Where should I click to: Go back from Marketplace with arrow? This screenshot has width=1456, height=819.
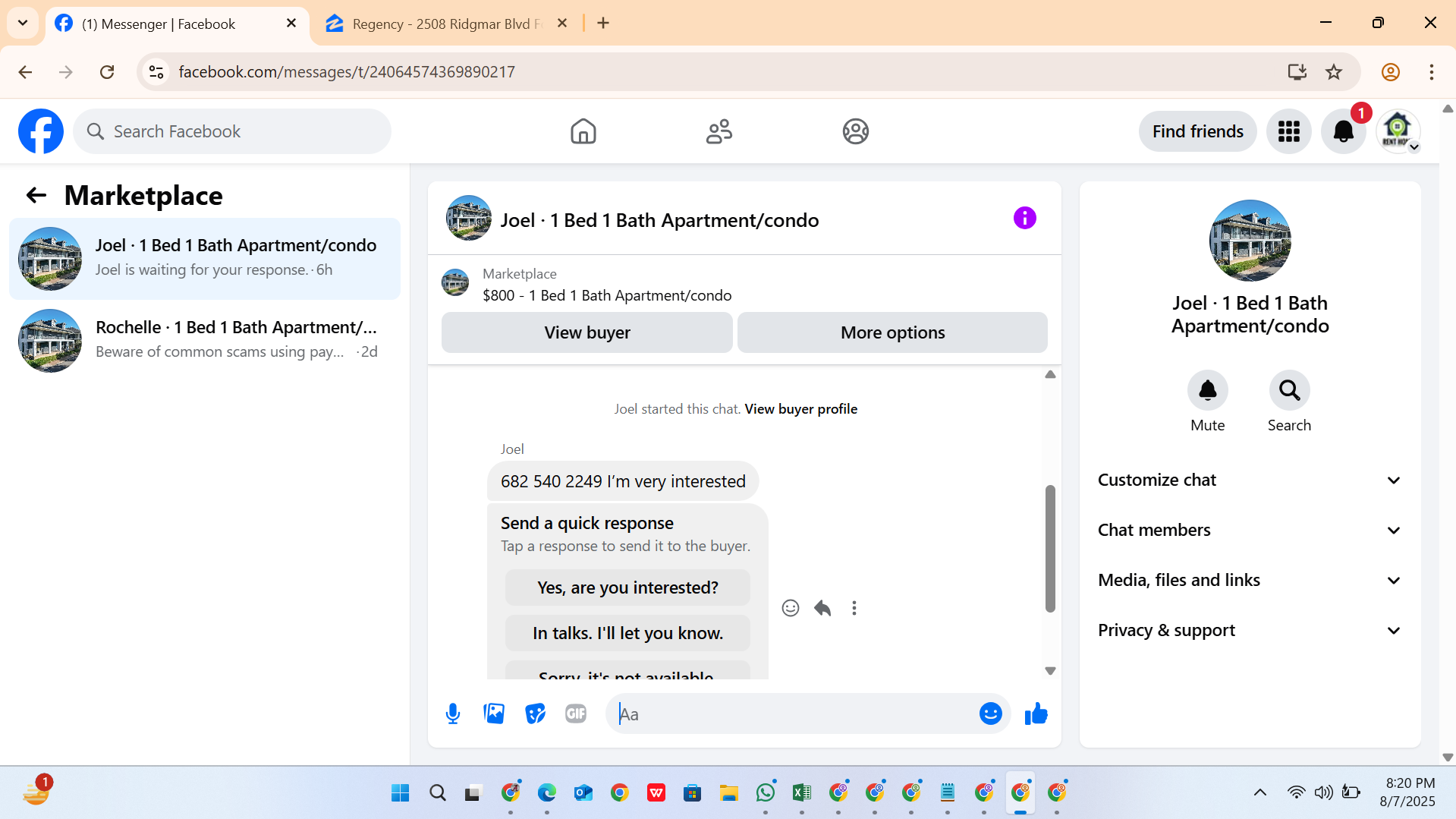[36, 196]
